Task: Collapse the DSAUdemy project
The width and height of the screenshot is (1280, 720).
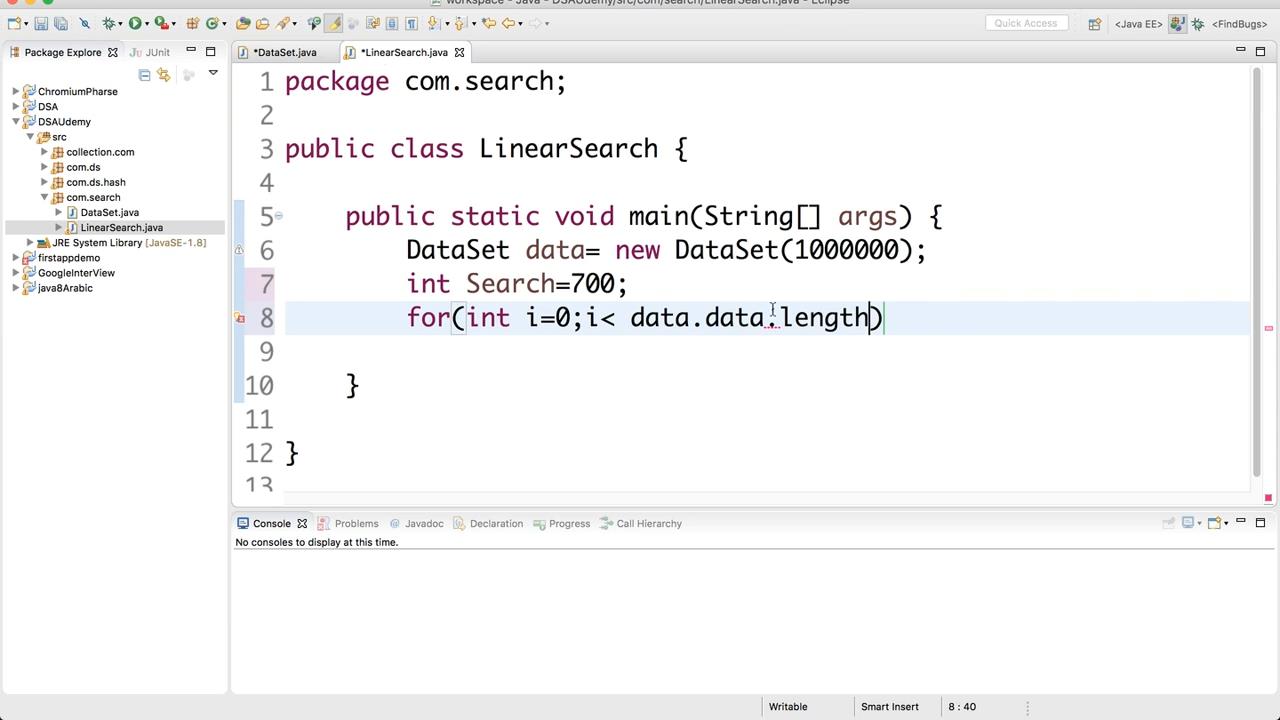Action: pos(16,122)
